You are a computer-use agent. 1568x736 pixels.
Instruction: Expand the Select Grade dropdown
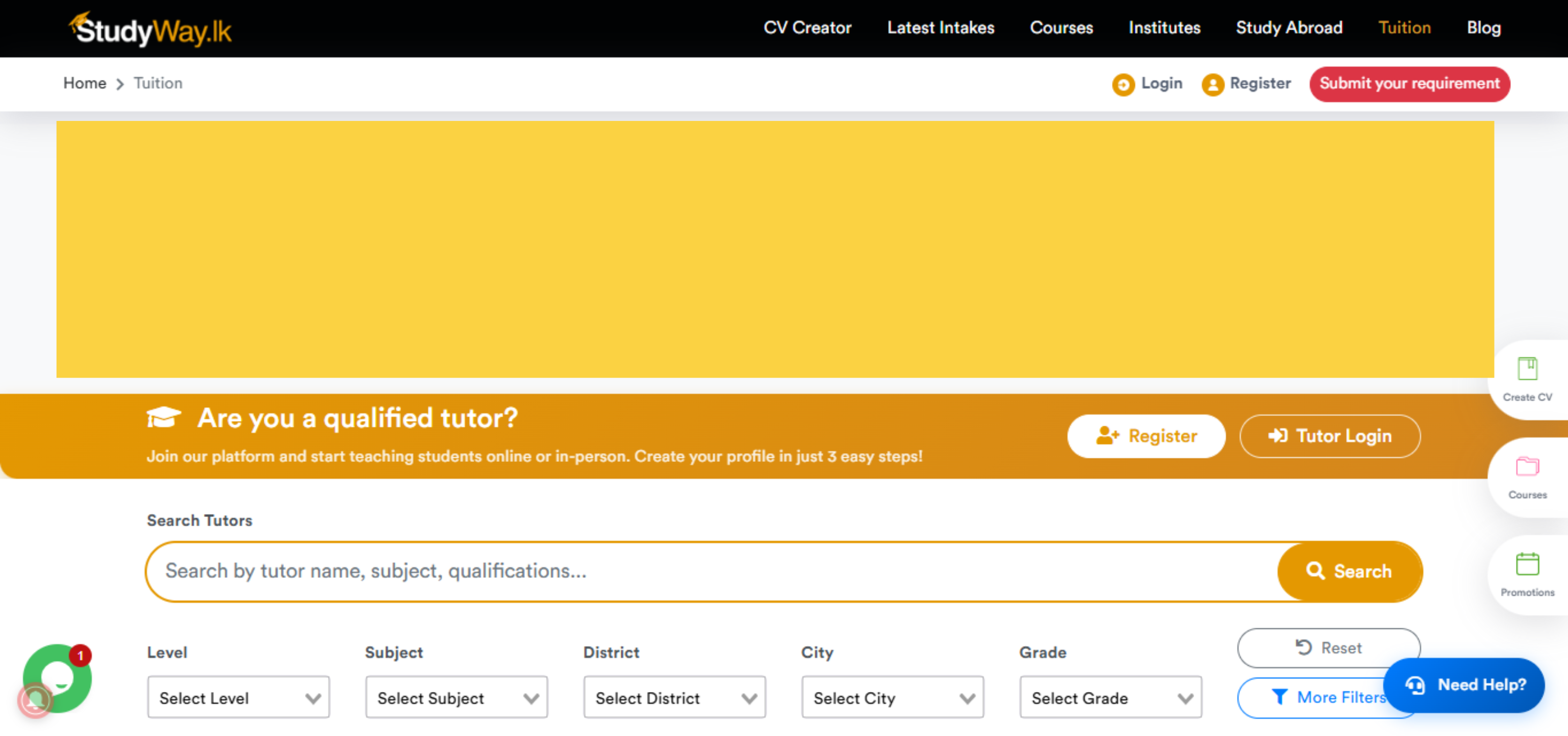(1110, 698)
